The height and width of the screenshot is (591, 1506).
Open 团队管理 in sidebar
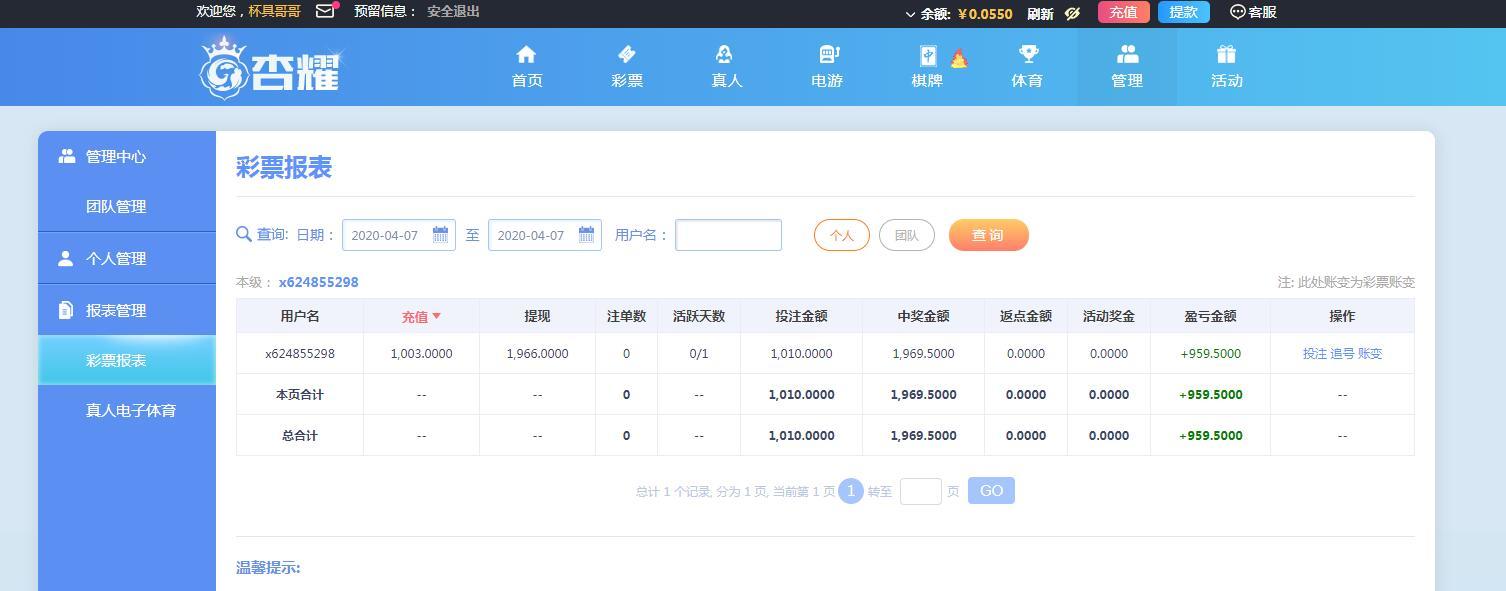coord(116,206)
